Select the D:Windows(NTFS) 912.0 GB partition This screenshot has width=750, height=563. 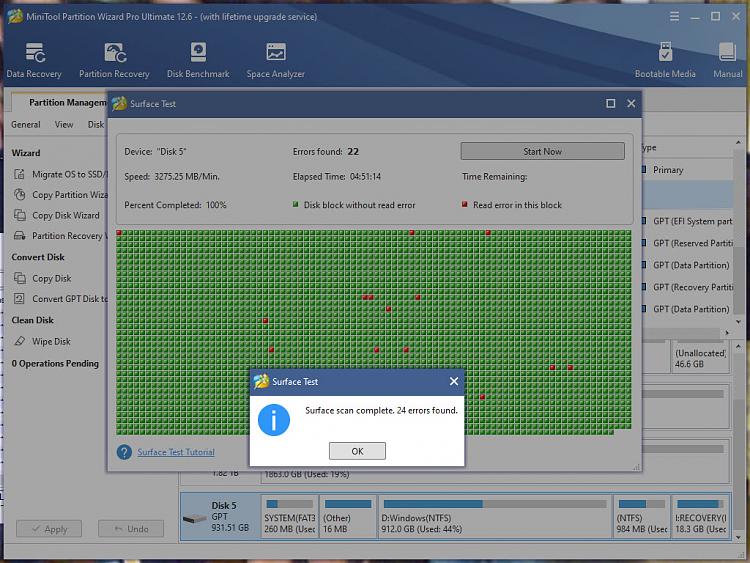tap(495, 517)
